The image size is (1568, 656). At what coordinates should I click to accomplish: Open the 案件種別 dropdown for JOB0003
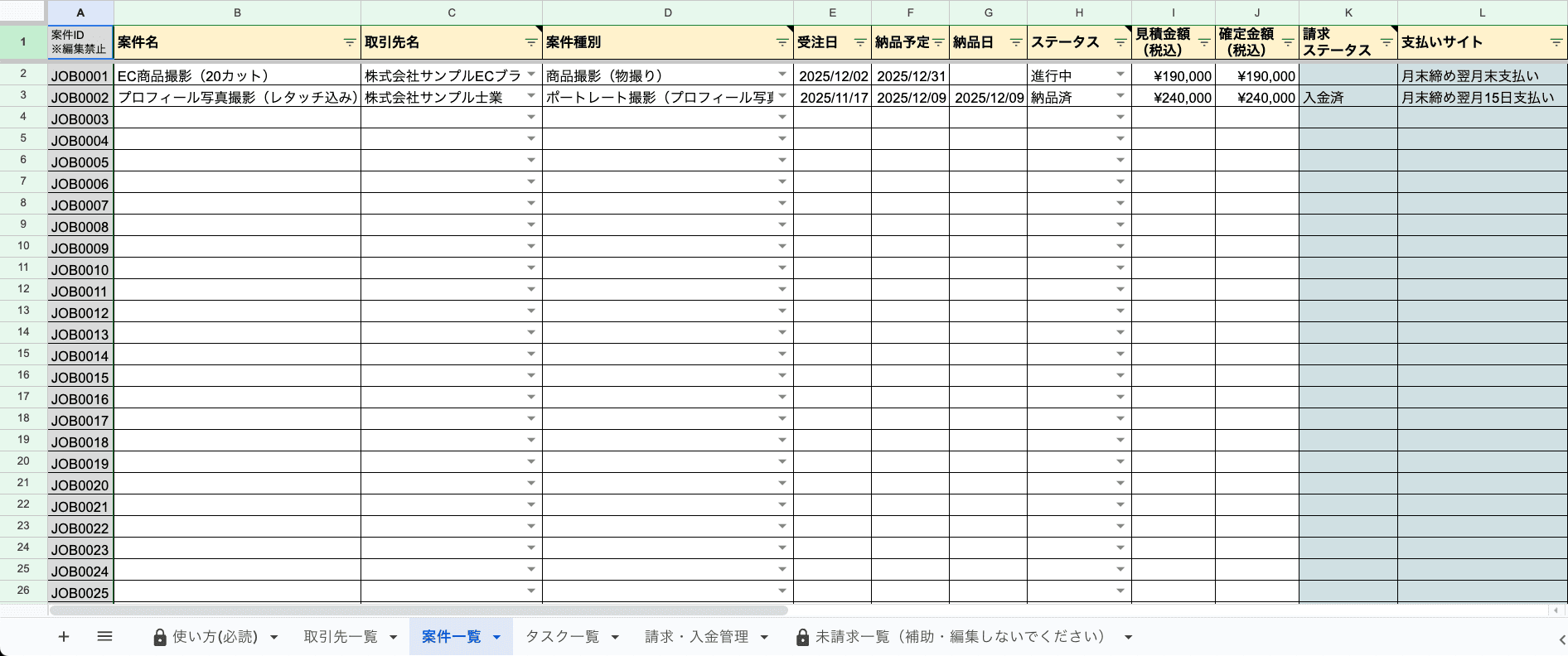pos(782,118)
